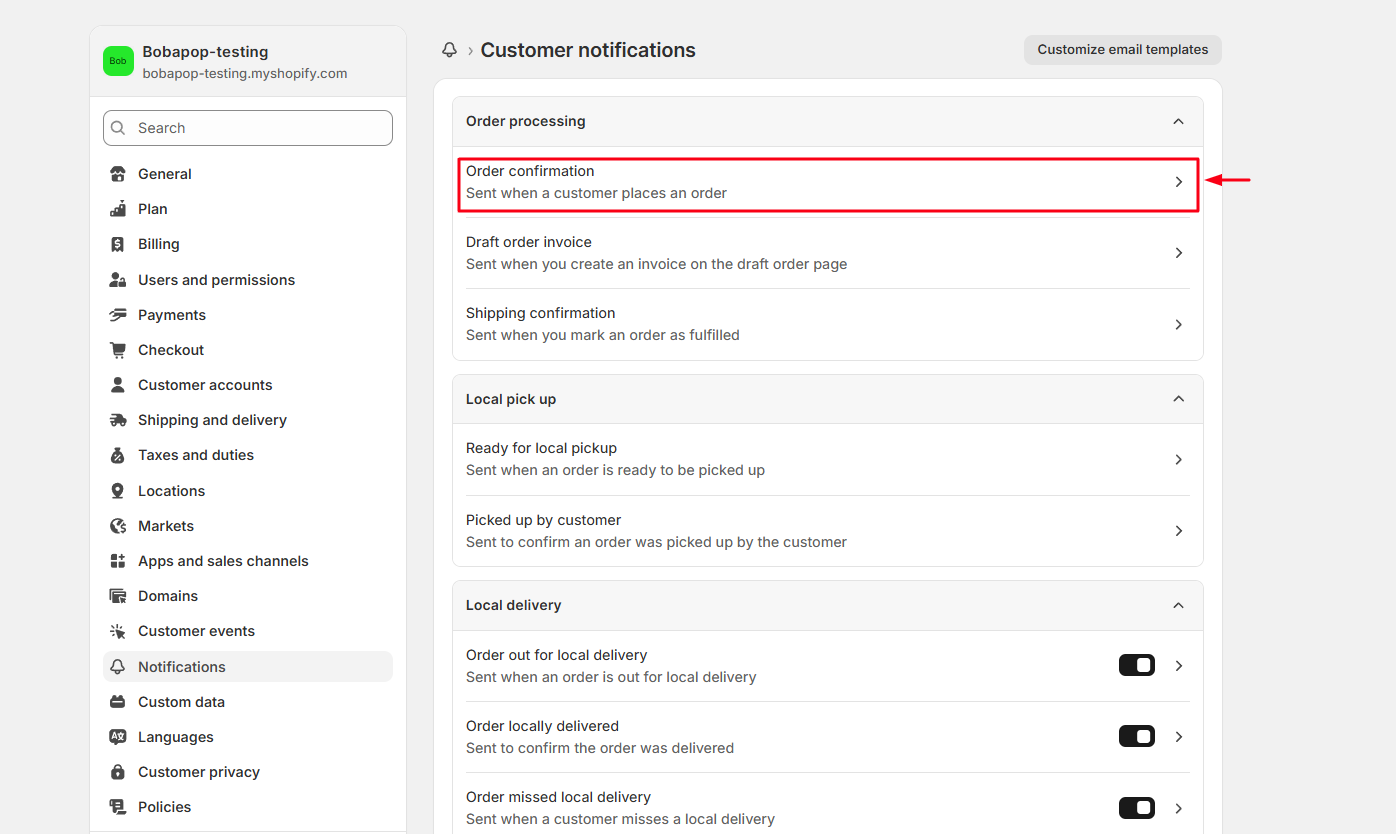Click the settings Search input field

(x=248, y=128)
